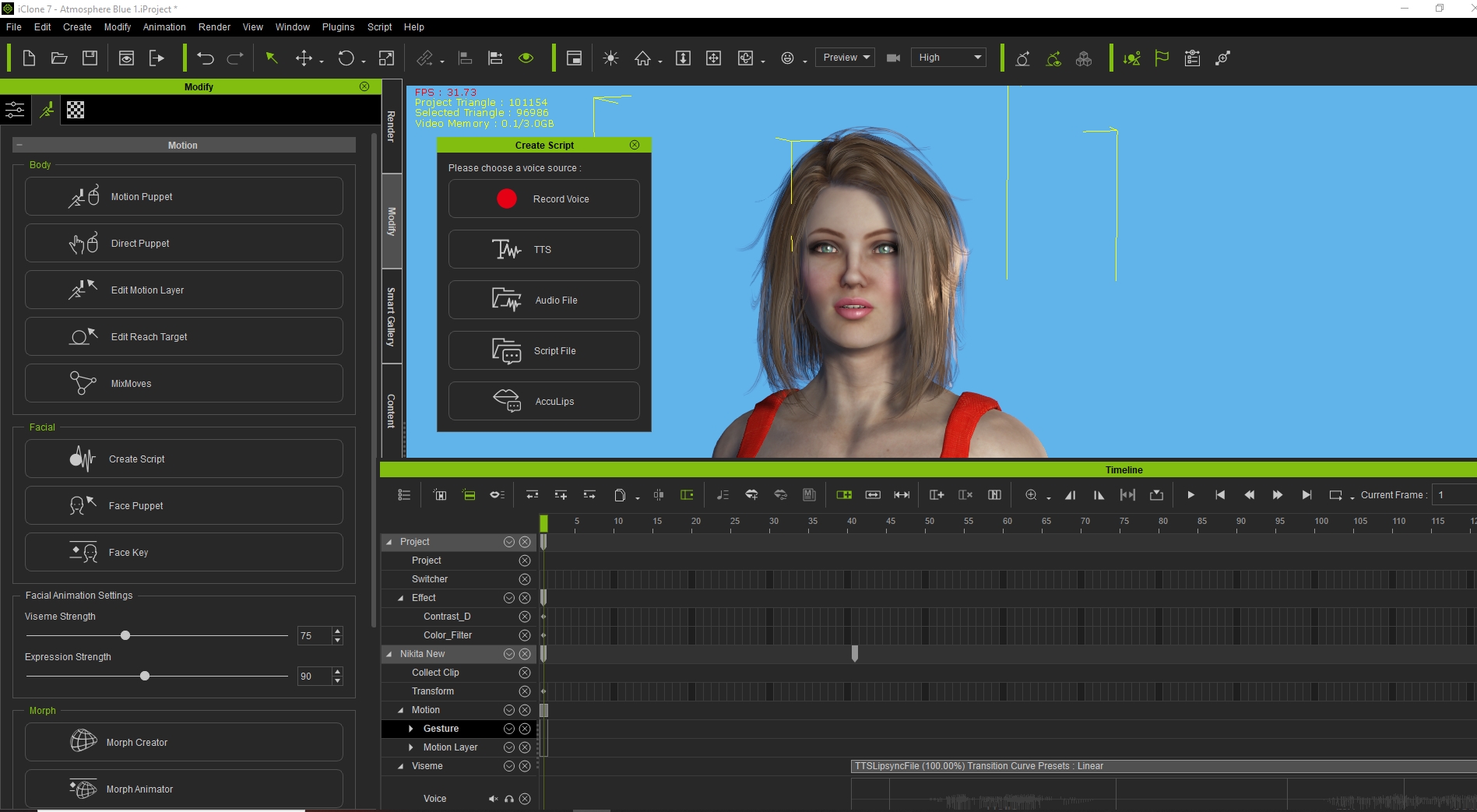Viewport: 1477px width, 812px height.
Task: Increase Expression Strength with the up stepper
Action: pyautogui.click(x=337, y=671)
